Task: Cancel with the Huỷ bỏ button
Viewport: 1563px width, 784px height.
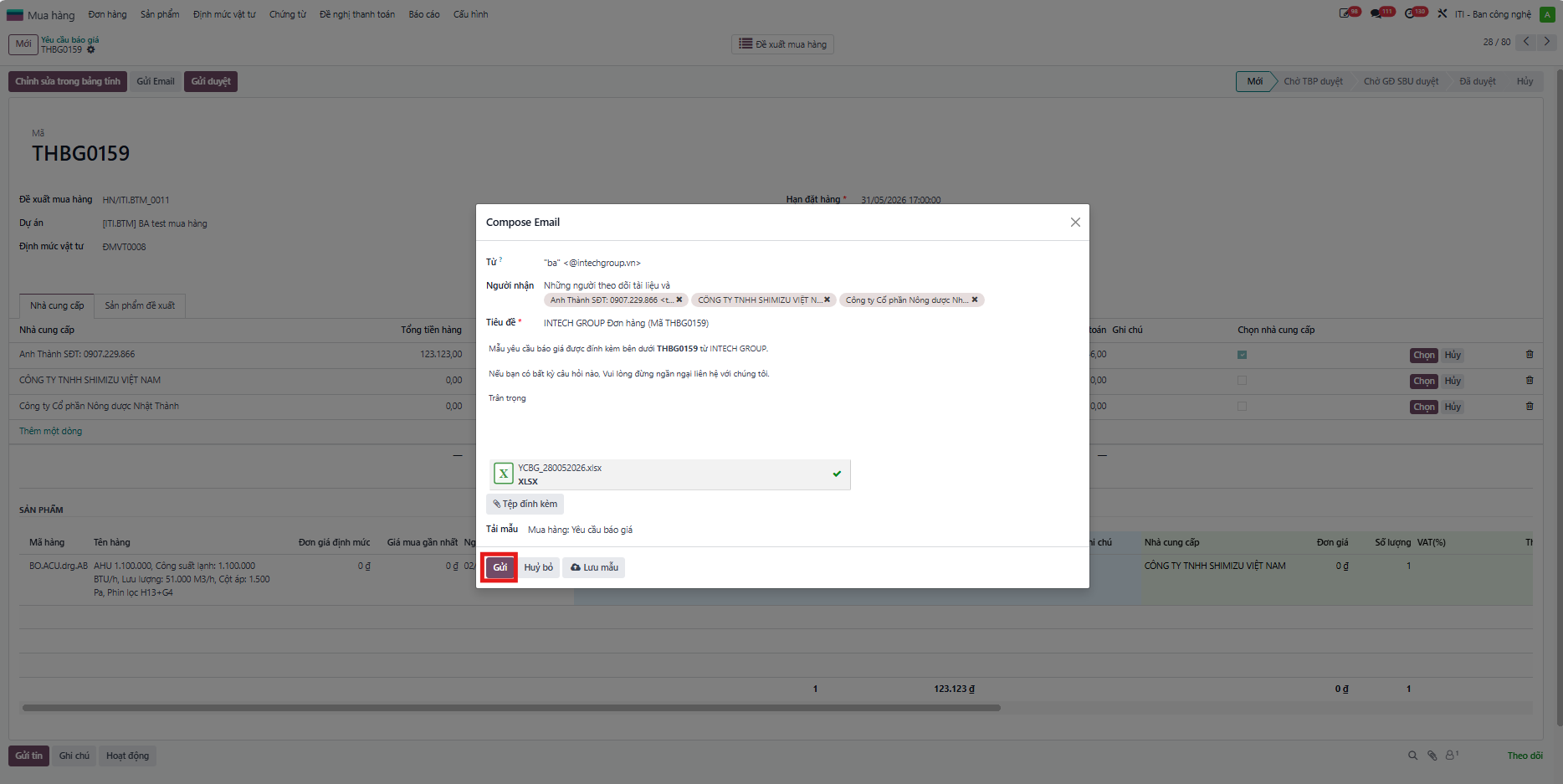Action: coord(538,567)
